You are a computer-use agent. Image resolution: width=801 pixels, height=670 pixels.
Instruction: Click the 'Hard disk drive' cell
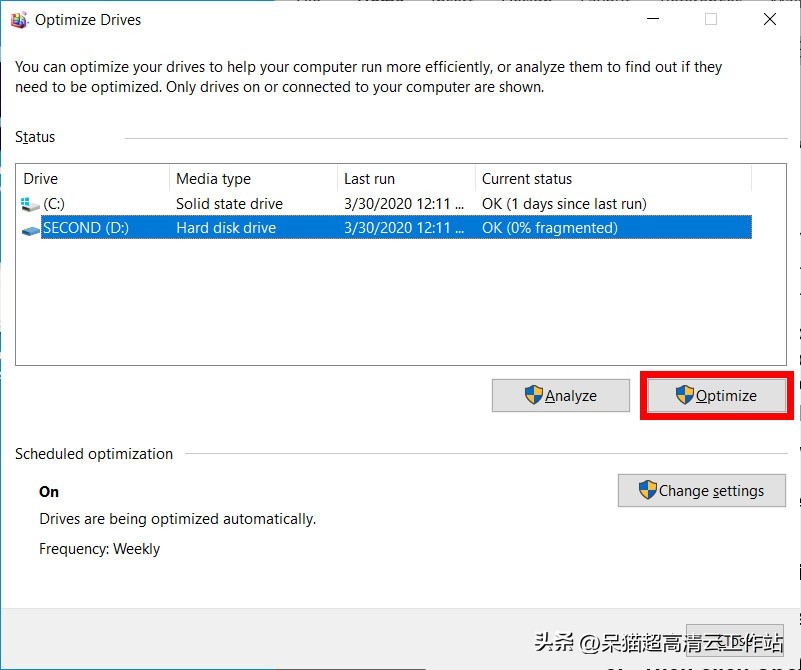pyautogui.click(x=226, y=228)
